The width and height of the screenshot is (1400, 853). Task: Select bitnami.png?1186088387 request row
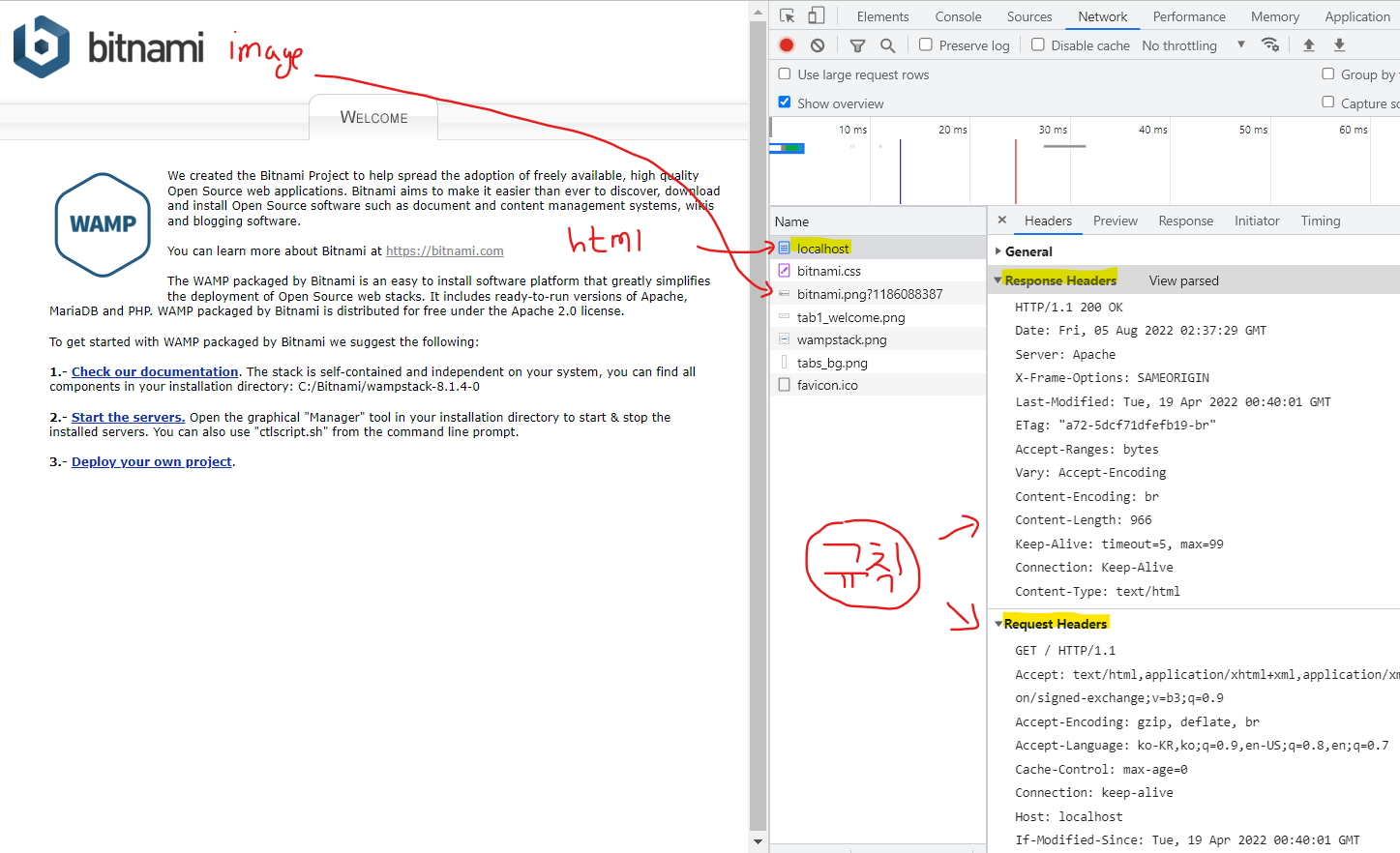click(878, 294)
